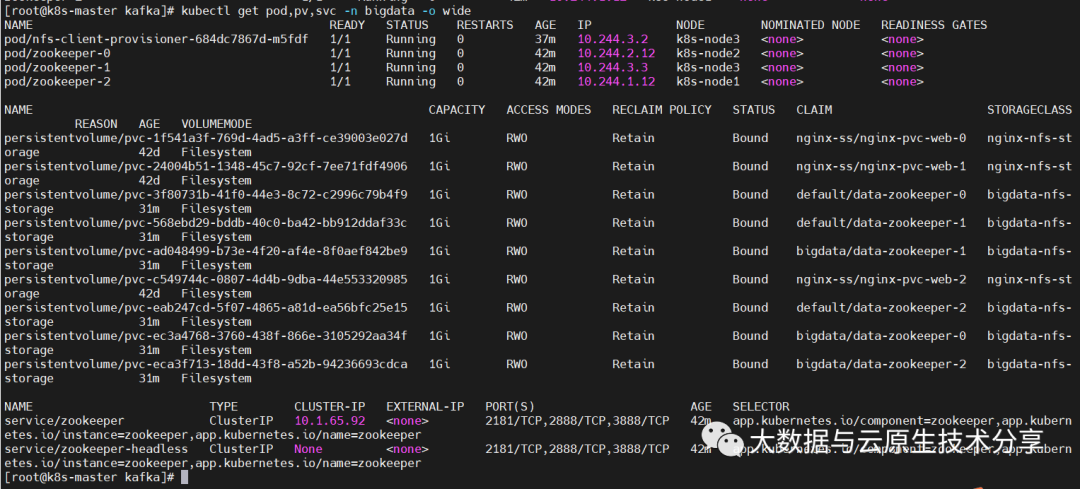Click claim bigdata/data-zookeeper-0
The image size is (1080, 489).
point(881,336)
